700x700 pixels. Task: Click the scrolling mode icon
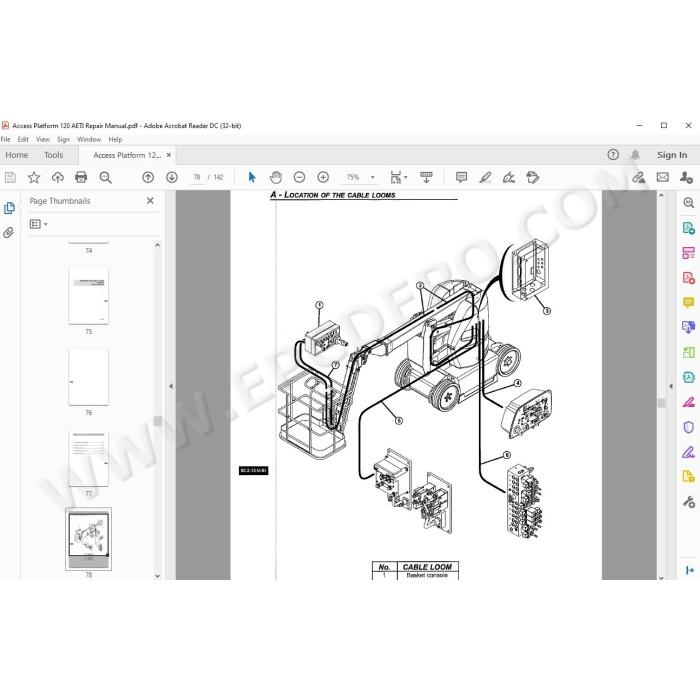click(x=426, y=177)
